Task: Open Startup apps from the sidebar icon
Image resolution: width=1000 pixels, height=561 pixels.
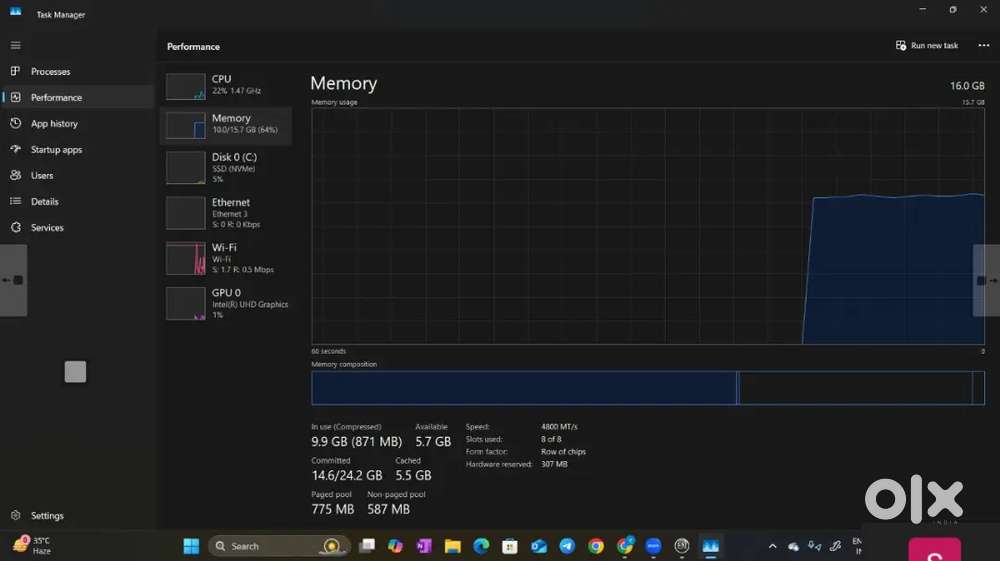Action: pos(15,150)
